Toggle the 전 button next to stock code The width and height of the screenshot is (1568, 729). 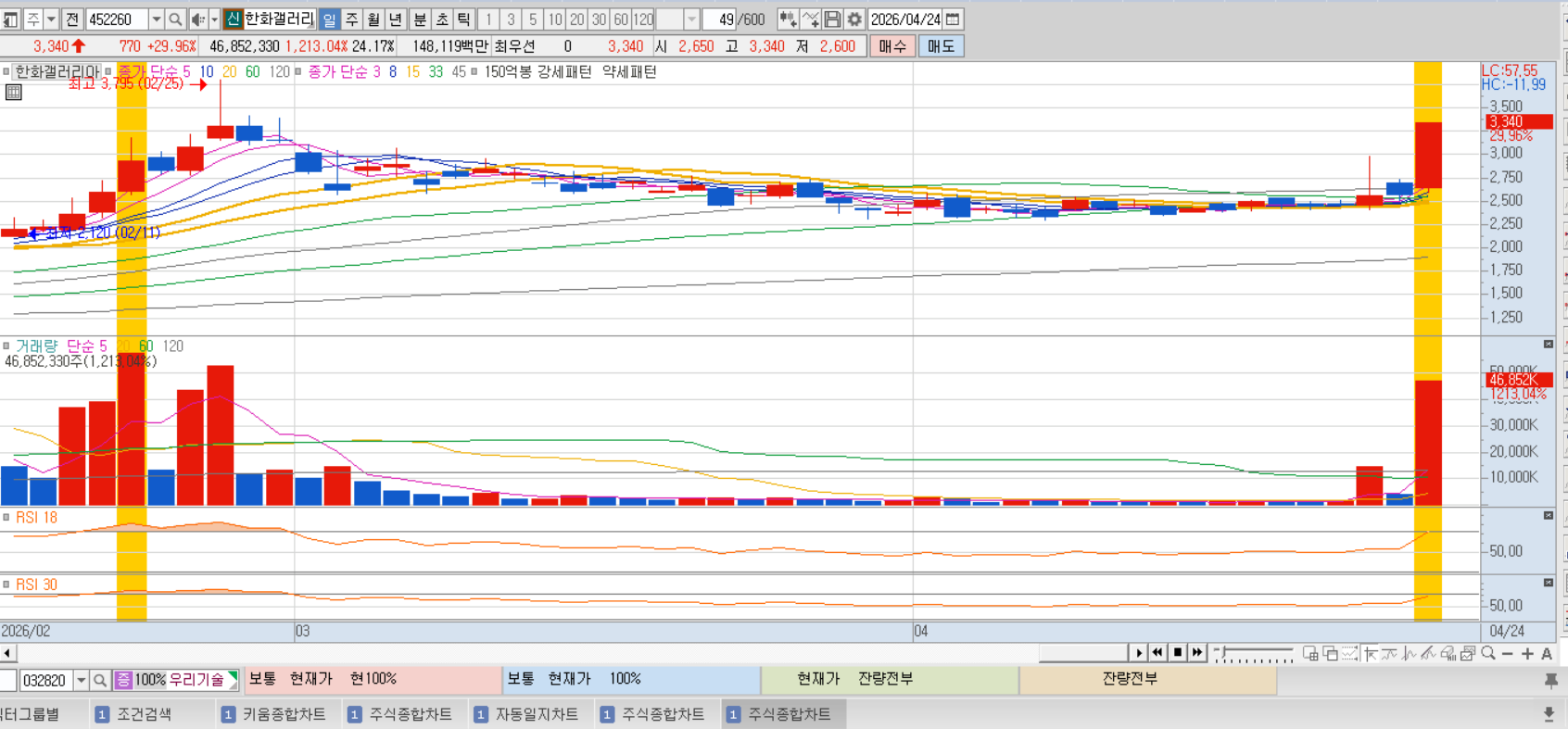tap(72, 19)
